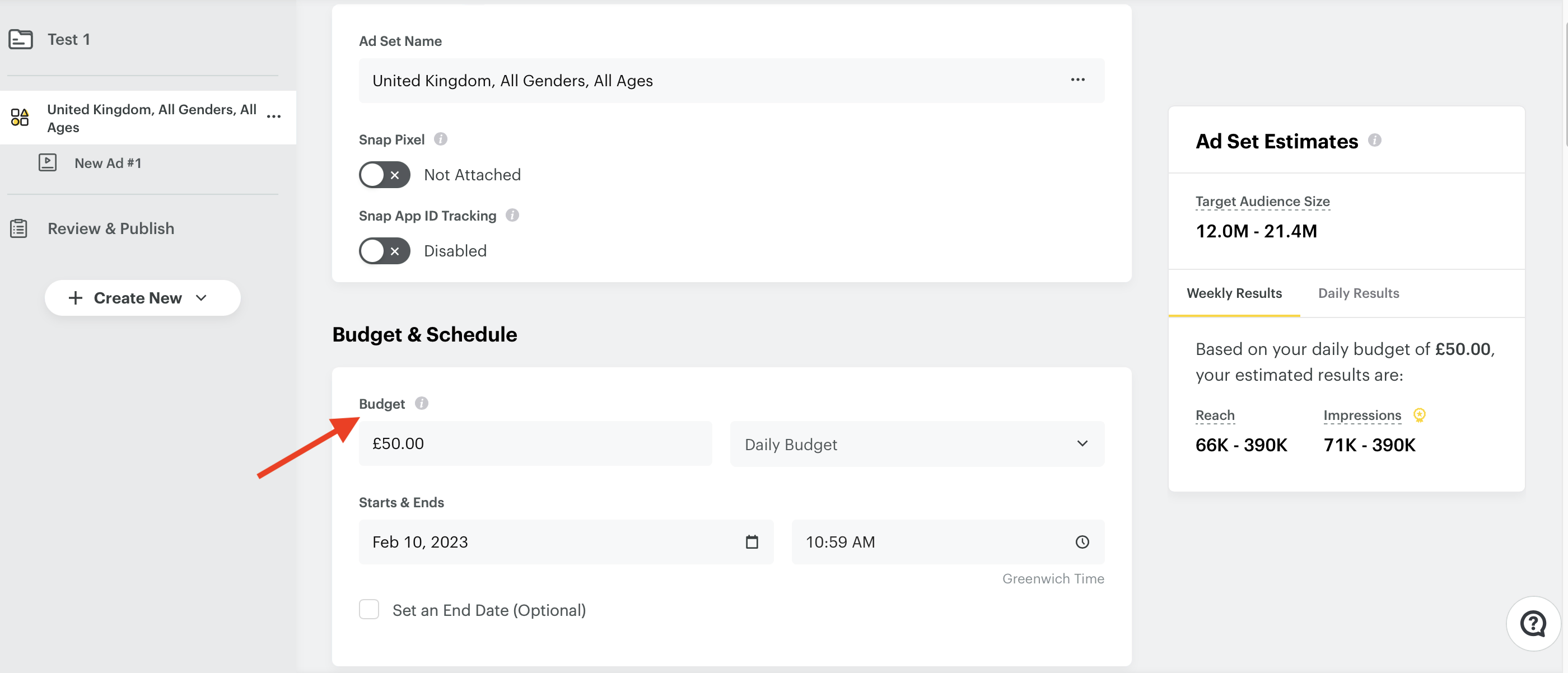Click the ad set shapes icon in sidebar
The image size is (1568, 673).
[20, 118]
